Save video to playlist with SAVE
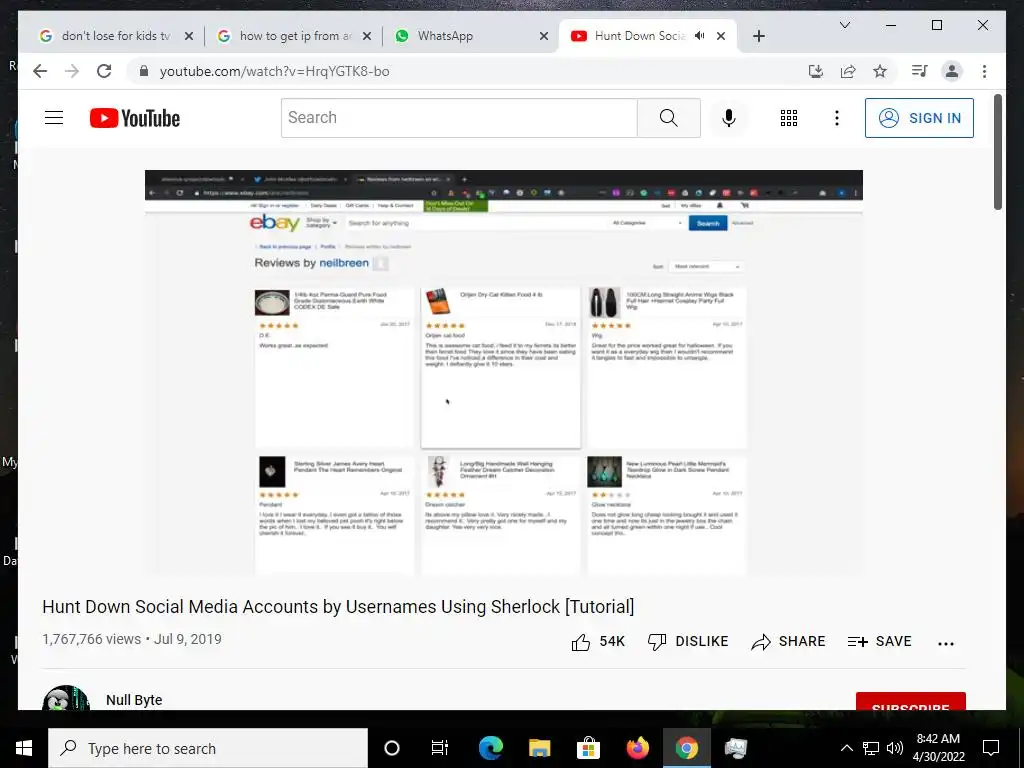The width and height of the screenshot is (1024, 768). pyautogui.click(x=879, y=641)
